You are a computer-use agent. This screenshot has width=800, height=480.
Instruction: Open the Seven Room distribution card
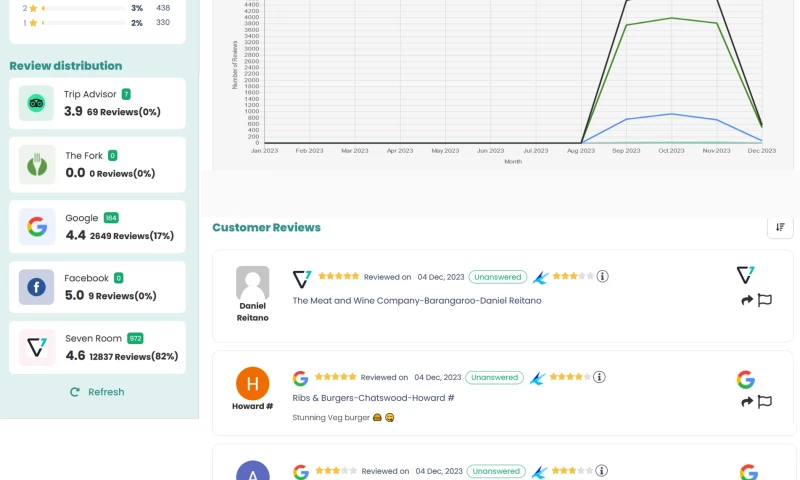pos(97,348)
